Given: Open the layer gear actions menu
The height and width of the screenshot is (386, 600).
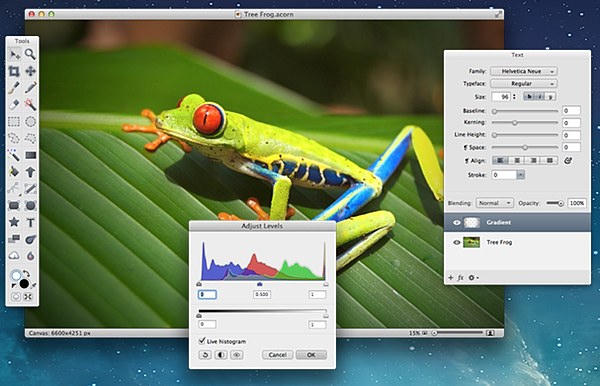Looking at the screenshot, I should (x=473, y=278).
